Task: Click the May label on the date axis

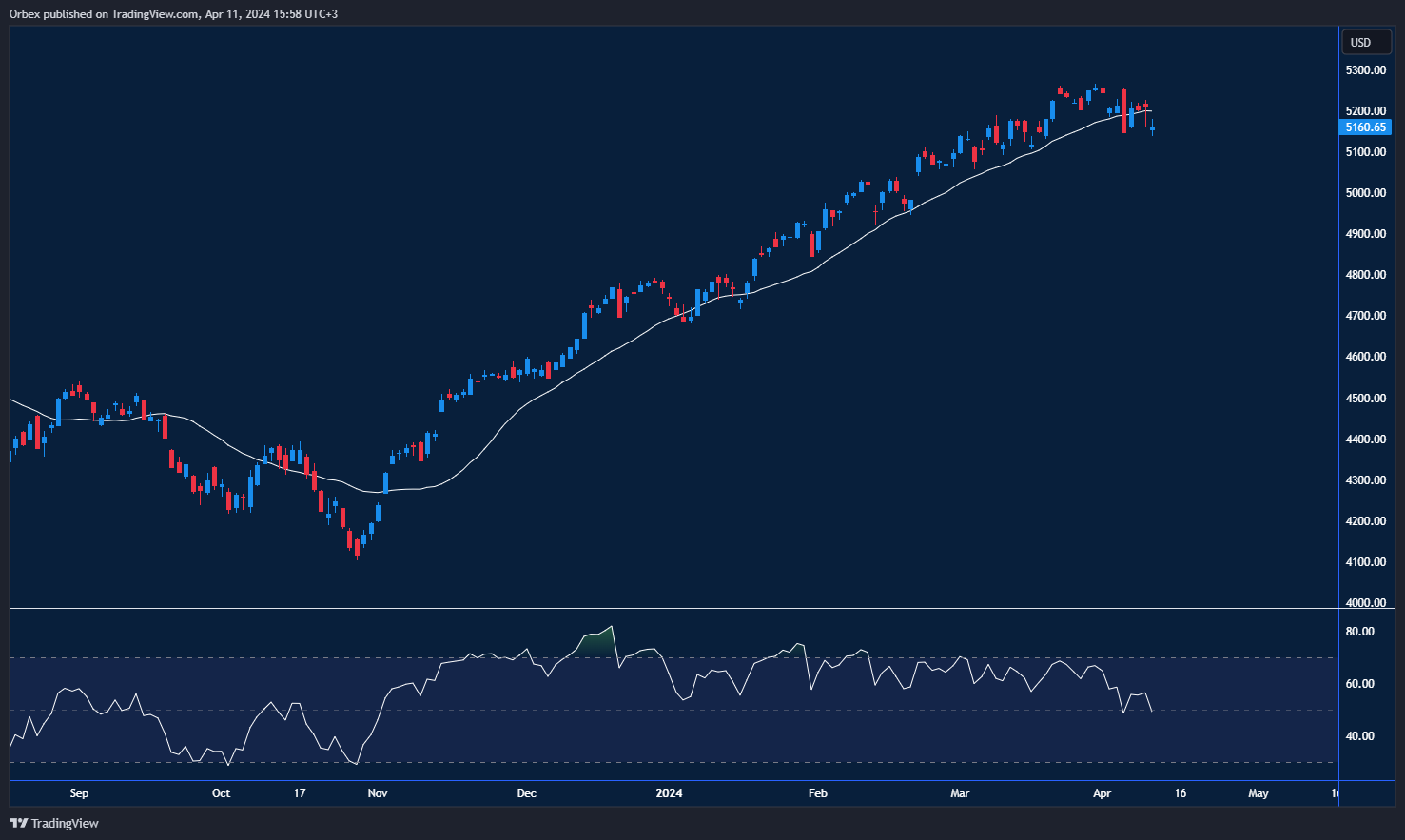Action: (x=1258, y=792)
